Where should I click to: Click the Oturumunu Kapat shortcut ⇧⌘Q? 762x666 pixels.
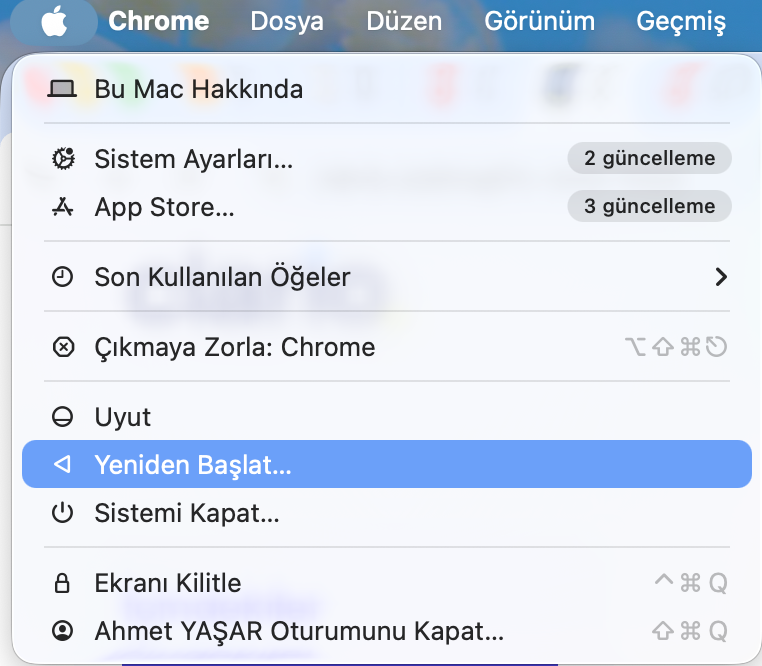point(690,631)
